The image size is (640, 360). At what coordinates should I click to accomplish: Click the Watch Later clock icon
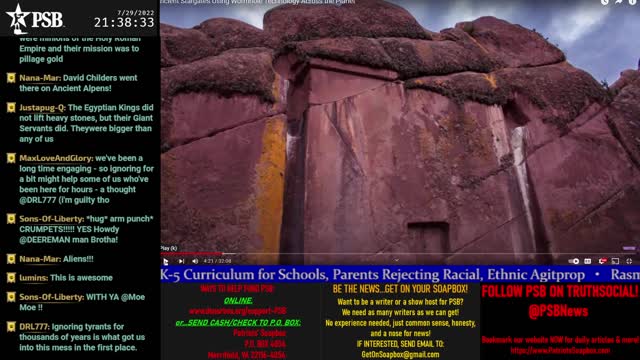(x=604, y=2)
